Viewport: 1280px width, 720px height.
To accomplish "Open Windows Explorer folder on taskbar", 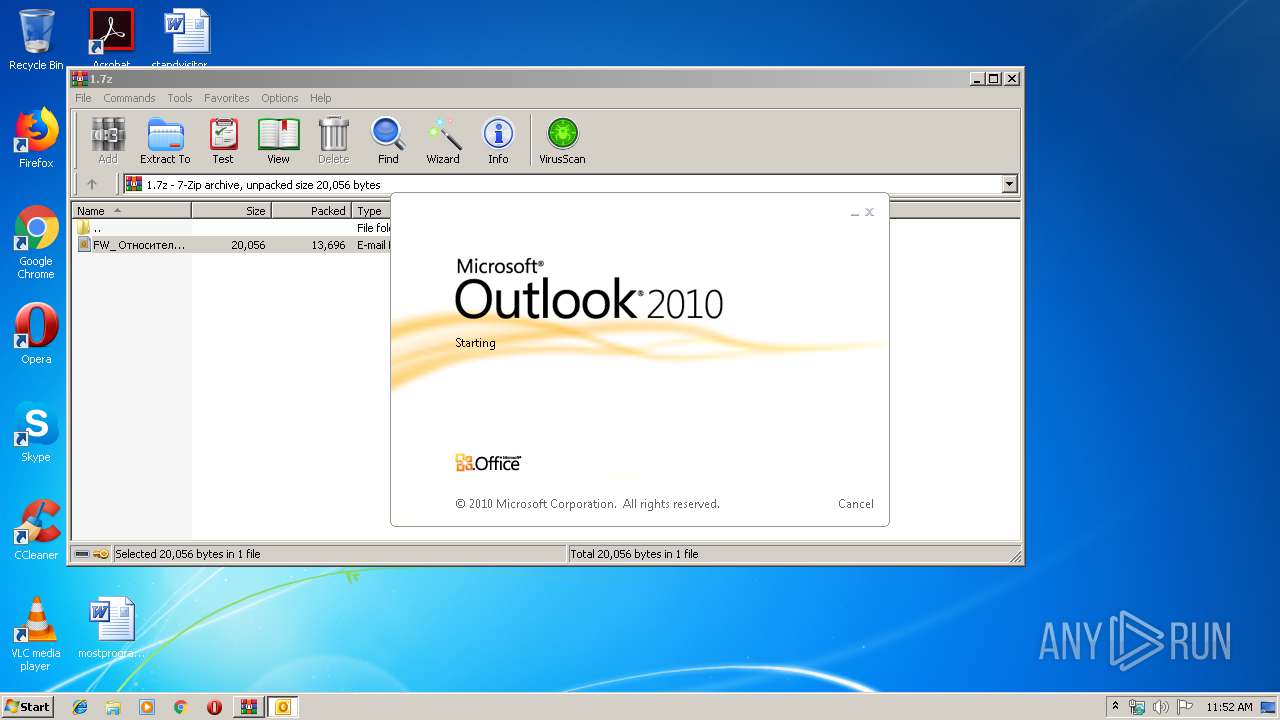I will 113,707.
